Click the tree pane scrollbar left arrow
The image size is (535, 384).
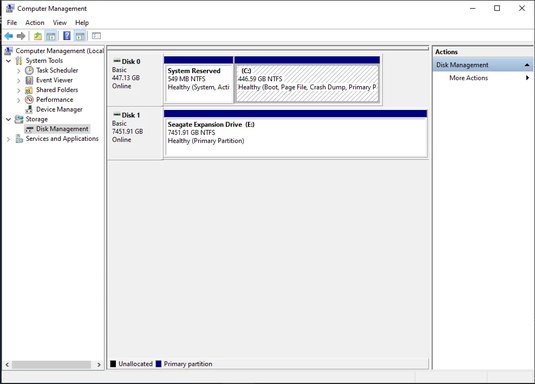point(7,365)
